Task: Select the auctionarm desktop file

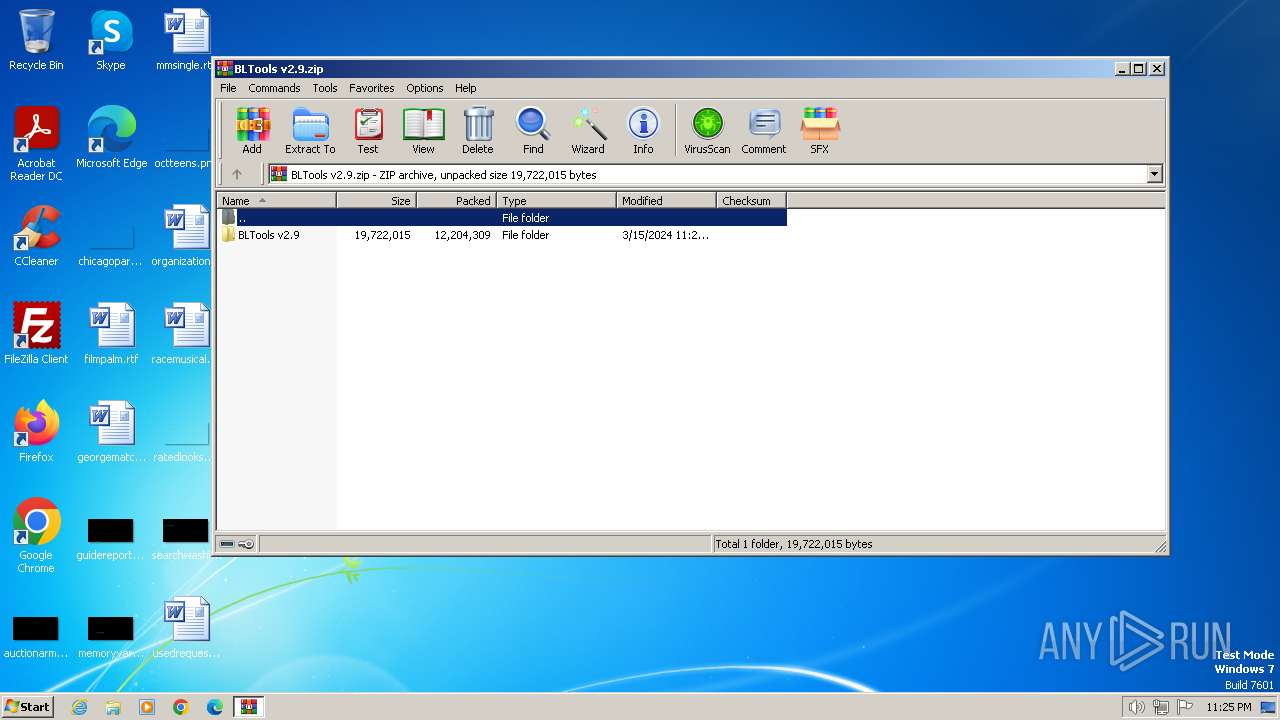Action: 36,637
